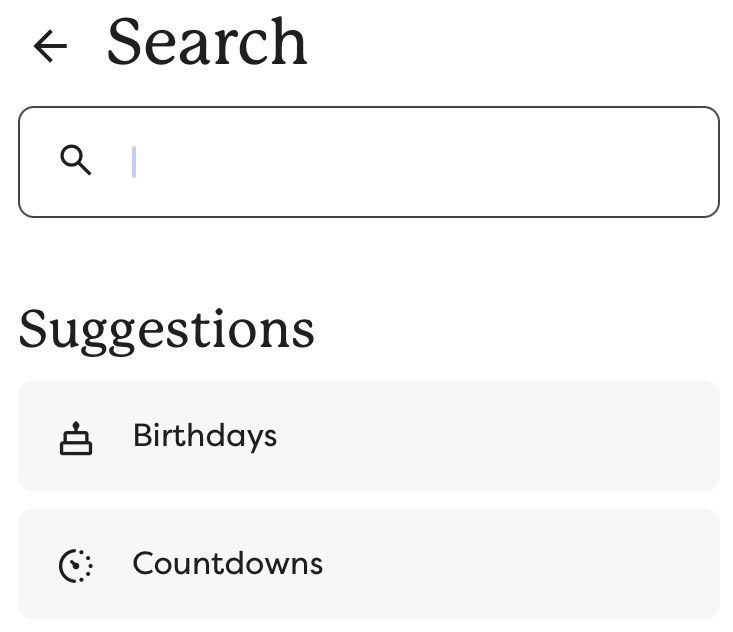733x632 pixels.
Task: Tap the cake icon beside Birthdays
Action: click(x=76, y=438)
